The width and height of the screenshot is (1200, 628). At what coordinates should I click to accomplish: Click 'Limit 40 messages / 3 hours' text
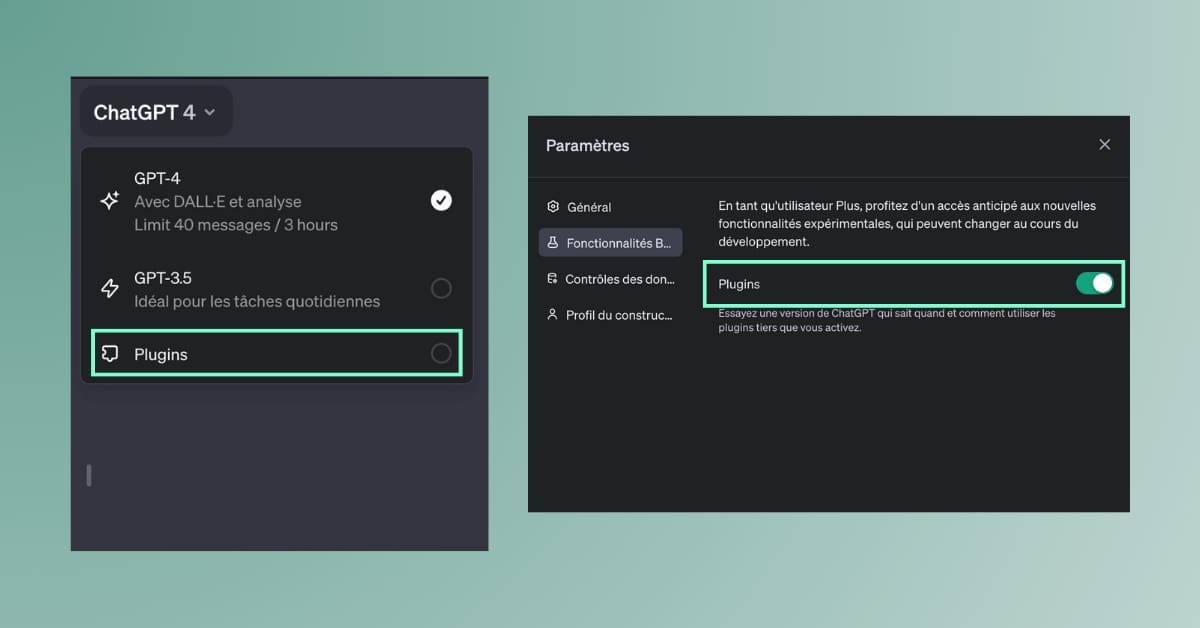tap(236, 225)
